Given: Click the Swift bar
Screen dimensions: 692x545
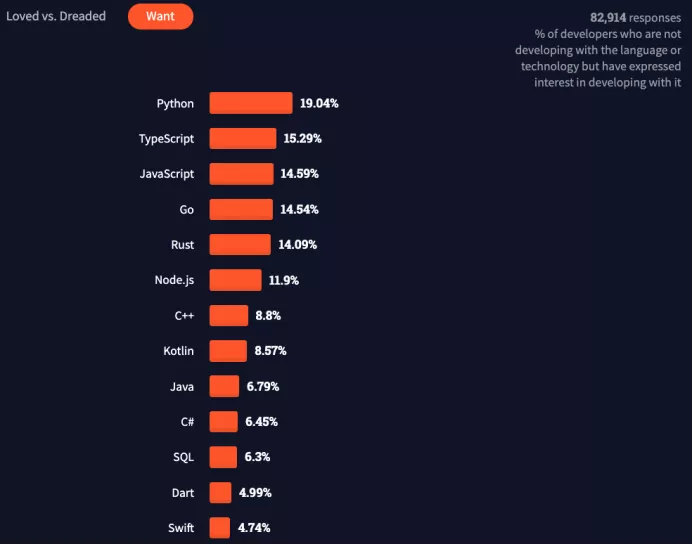Looking at the screenshot, I should pos(220,528).
